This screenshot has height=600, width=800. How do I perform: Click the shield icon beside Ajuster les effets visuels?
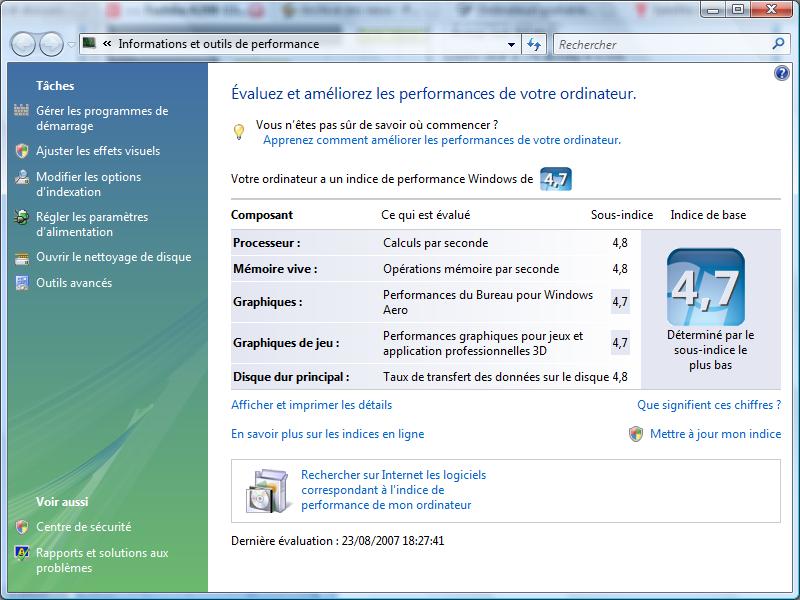point(22,151)
